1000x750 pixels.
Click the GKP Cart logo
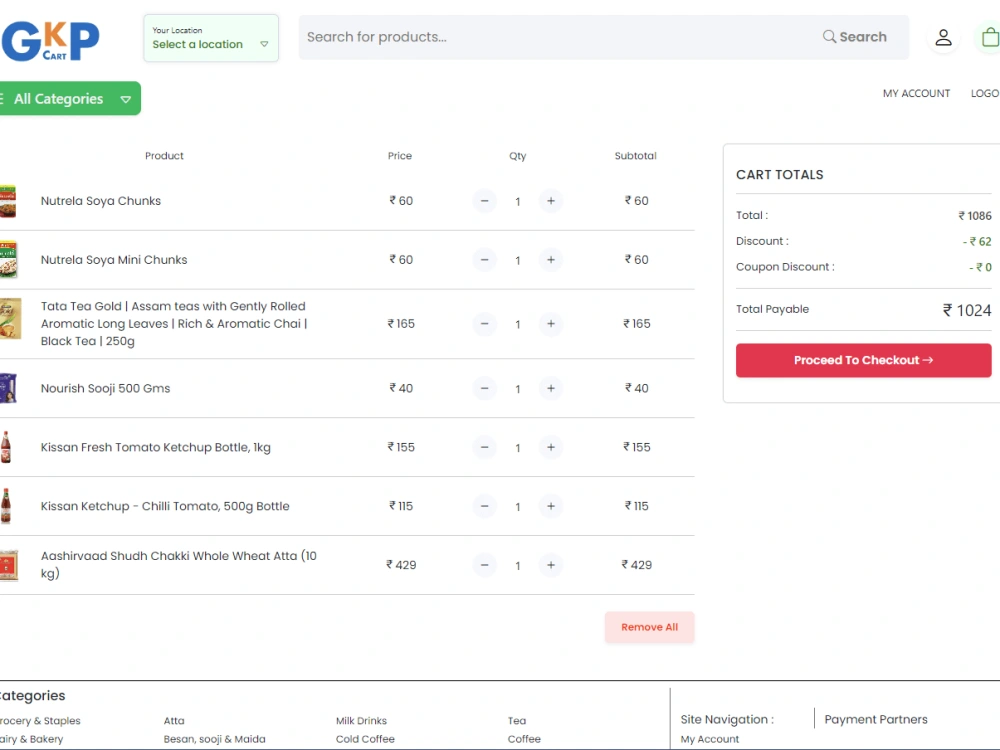coord(50,40)
